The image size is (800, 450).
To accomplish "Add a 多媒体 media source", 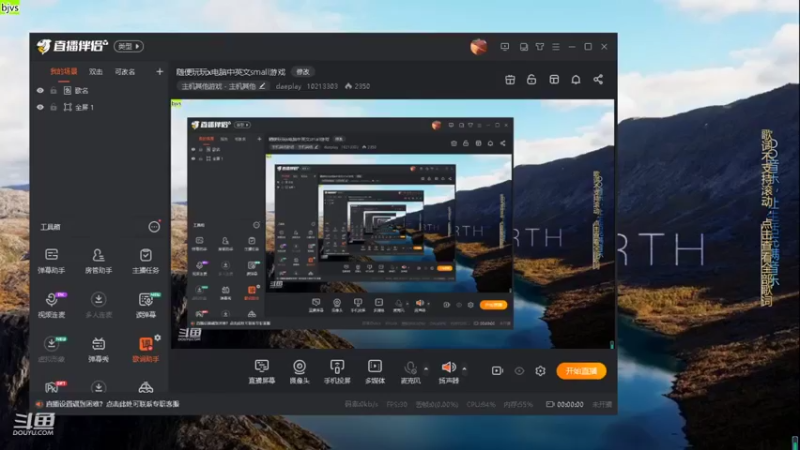I will coord(375,371).
